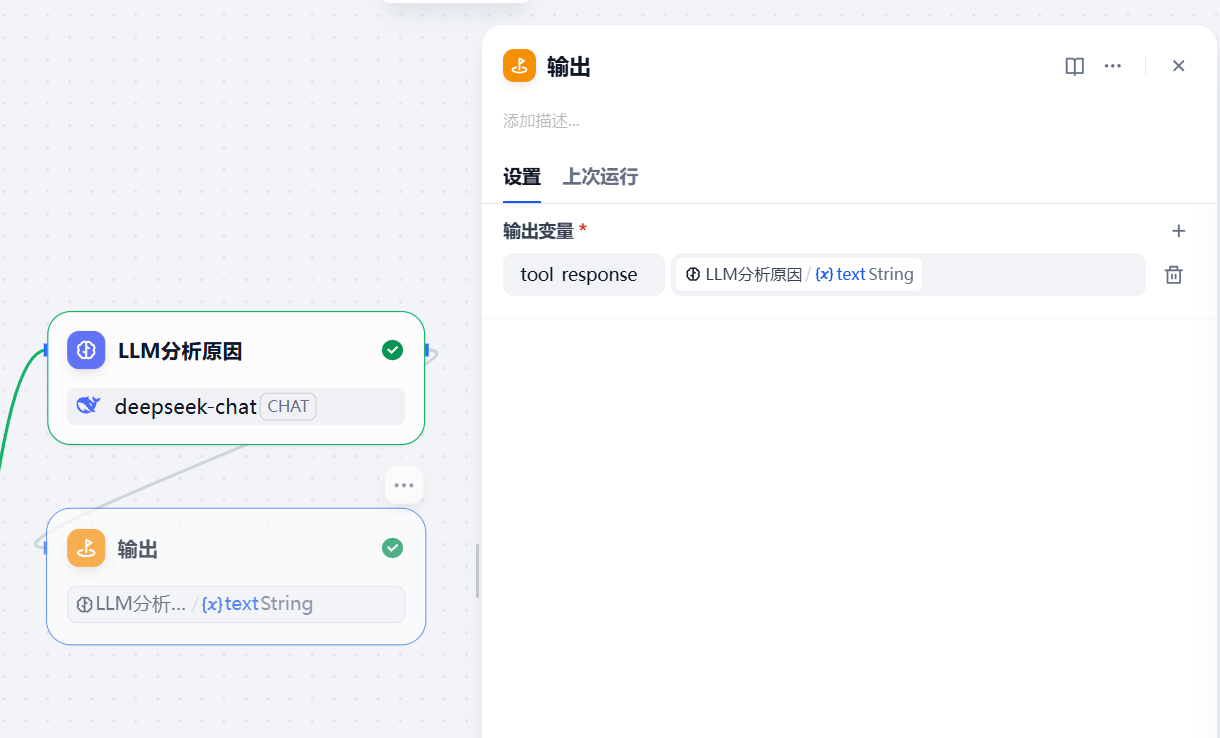1220x738 pixels.
Task: Open the three-dot menu above 输出 node
Action: [x=404, y=485]
